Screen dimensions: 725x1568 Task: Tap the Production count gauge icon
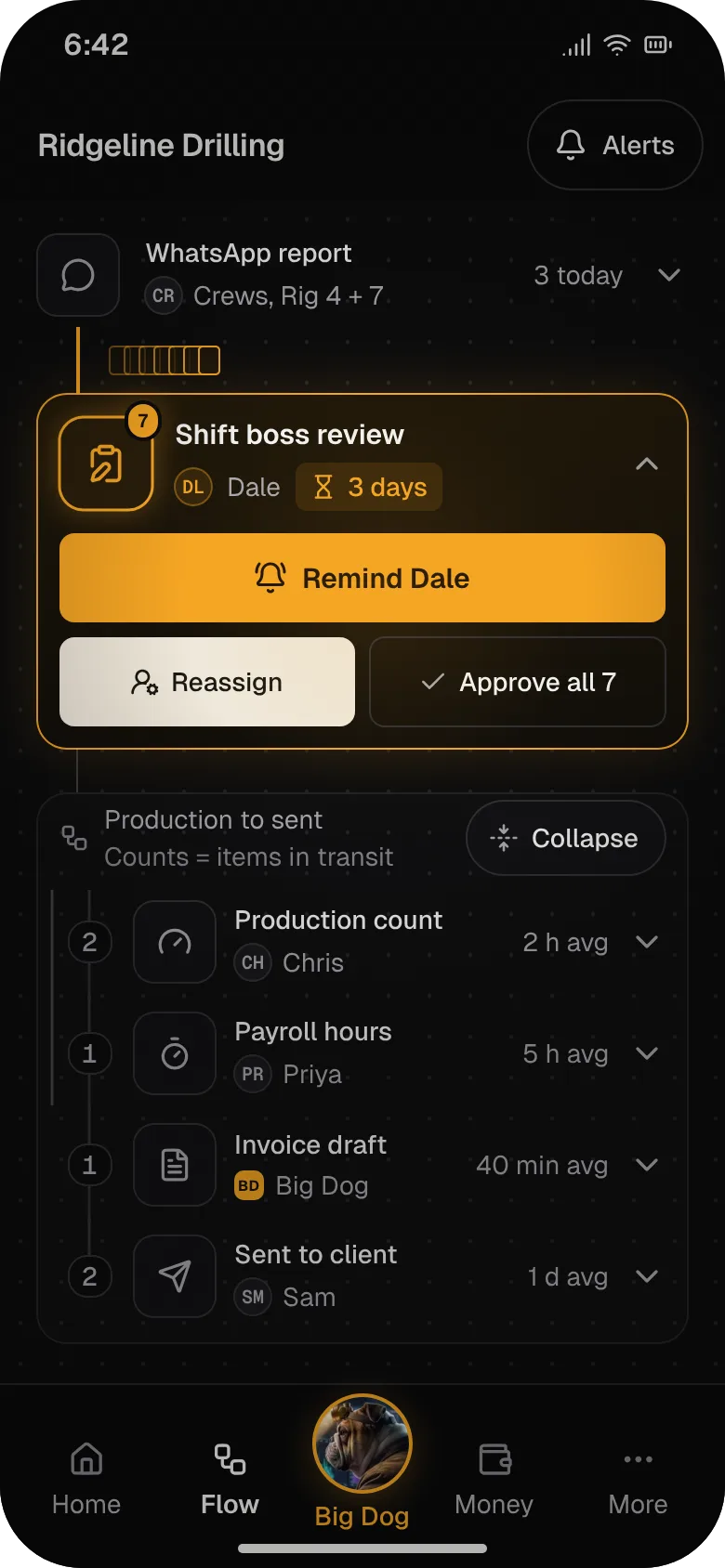click(x=175, y=942)
